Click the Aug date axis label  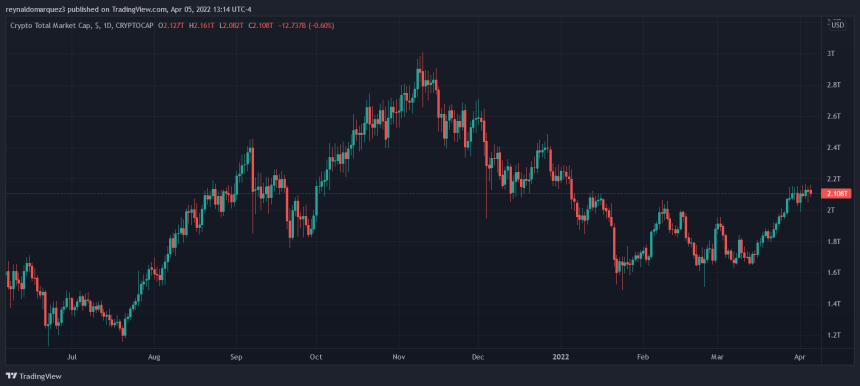point(155,357)
